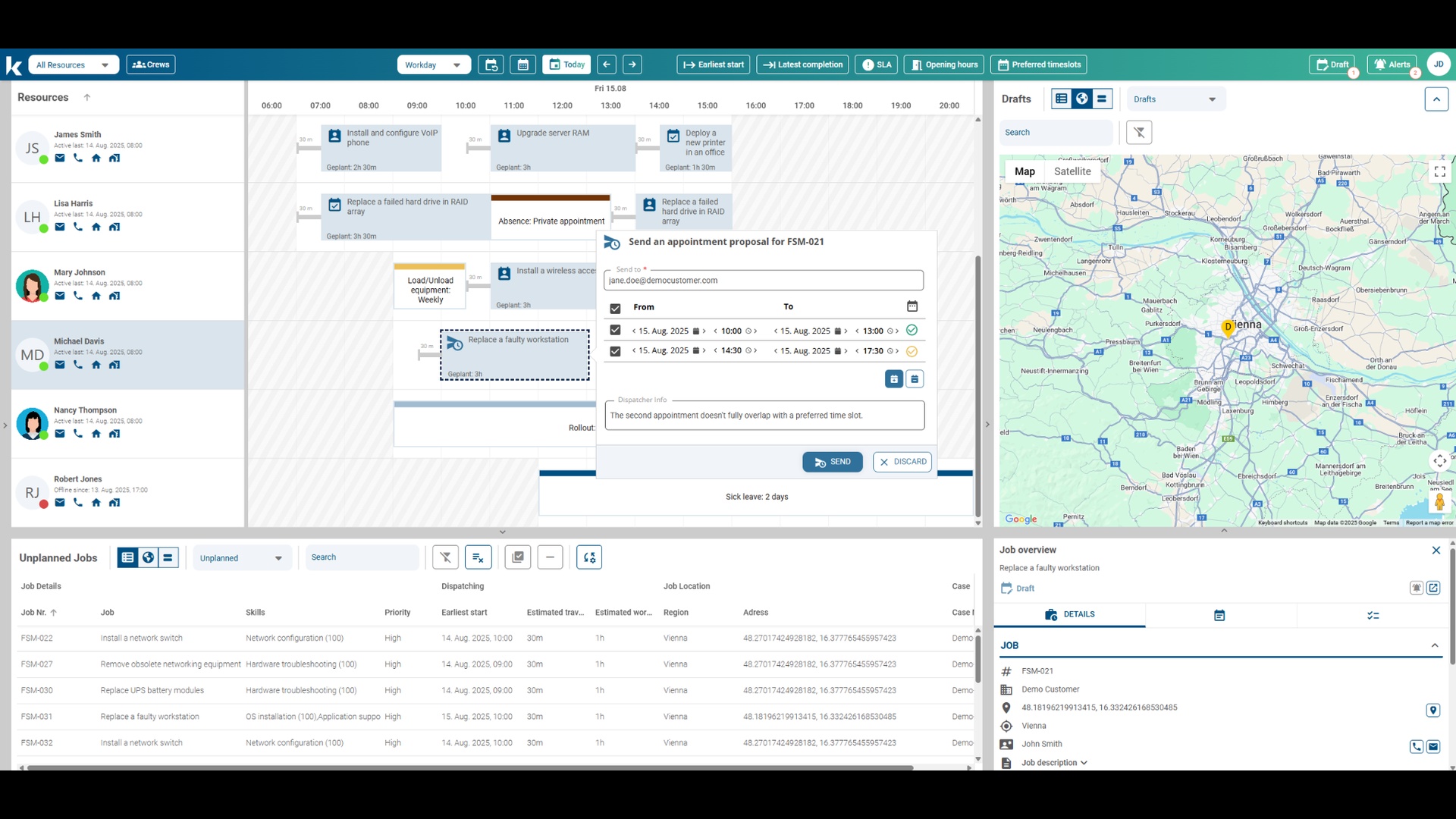Image resolution: width=1456 pixels, height=819 pixels.
Task: Click the phone icon next to John Smith
Action: click(x=1416, y=746)
